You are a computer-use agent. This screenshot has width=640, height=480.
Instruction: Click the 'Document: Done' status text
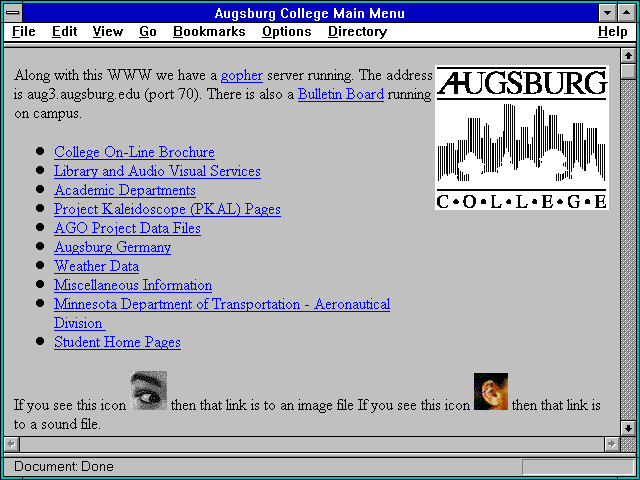tap(64, 467)
